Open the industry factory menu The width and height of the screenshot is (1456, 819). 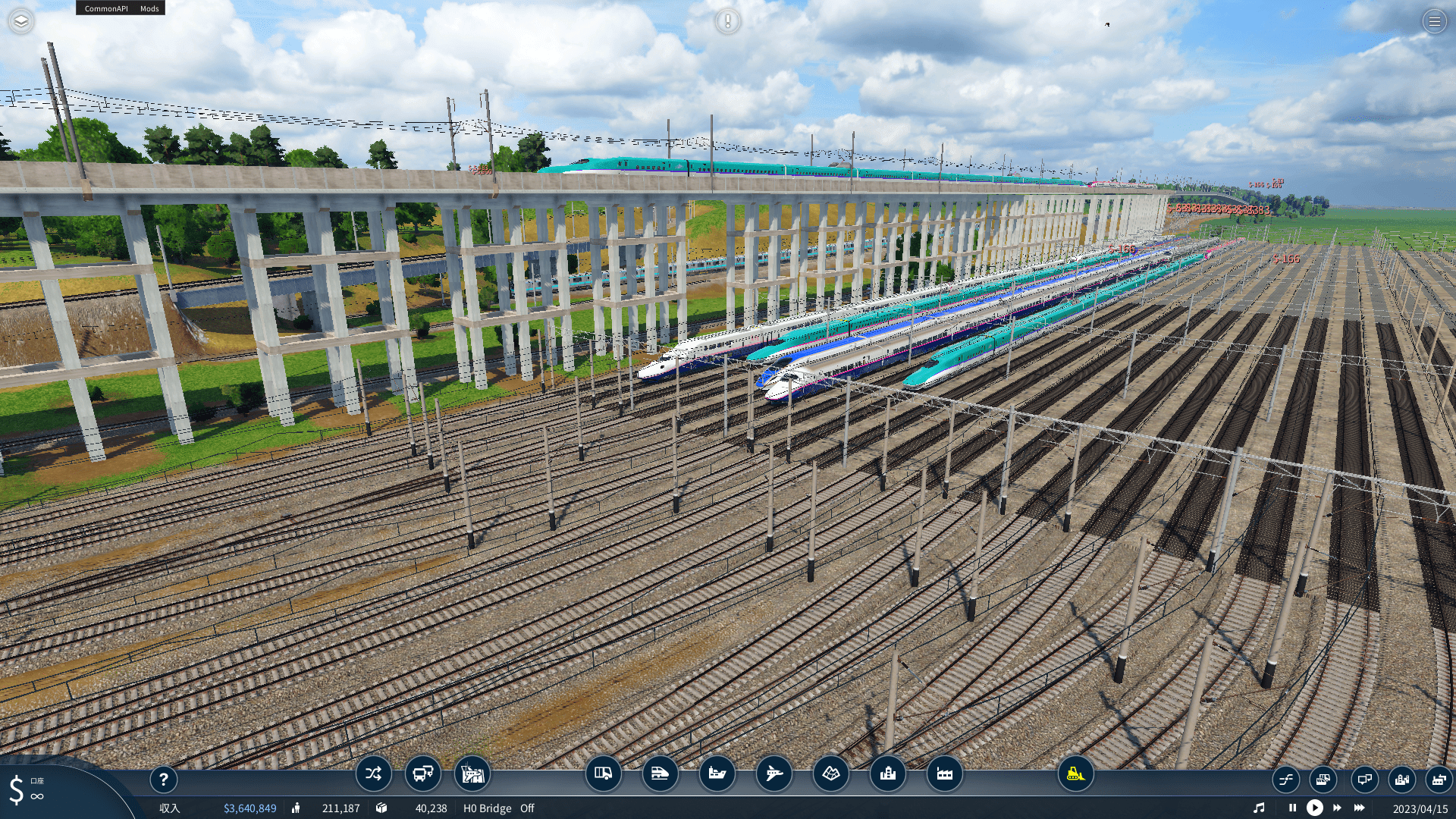coord(945,773)
